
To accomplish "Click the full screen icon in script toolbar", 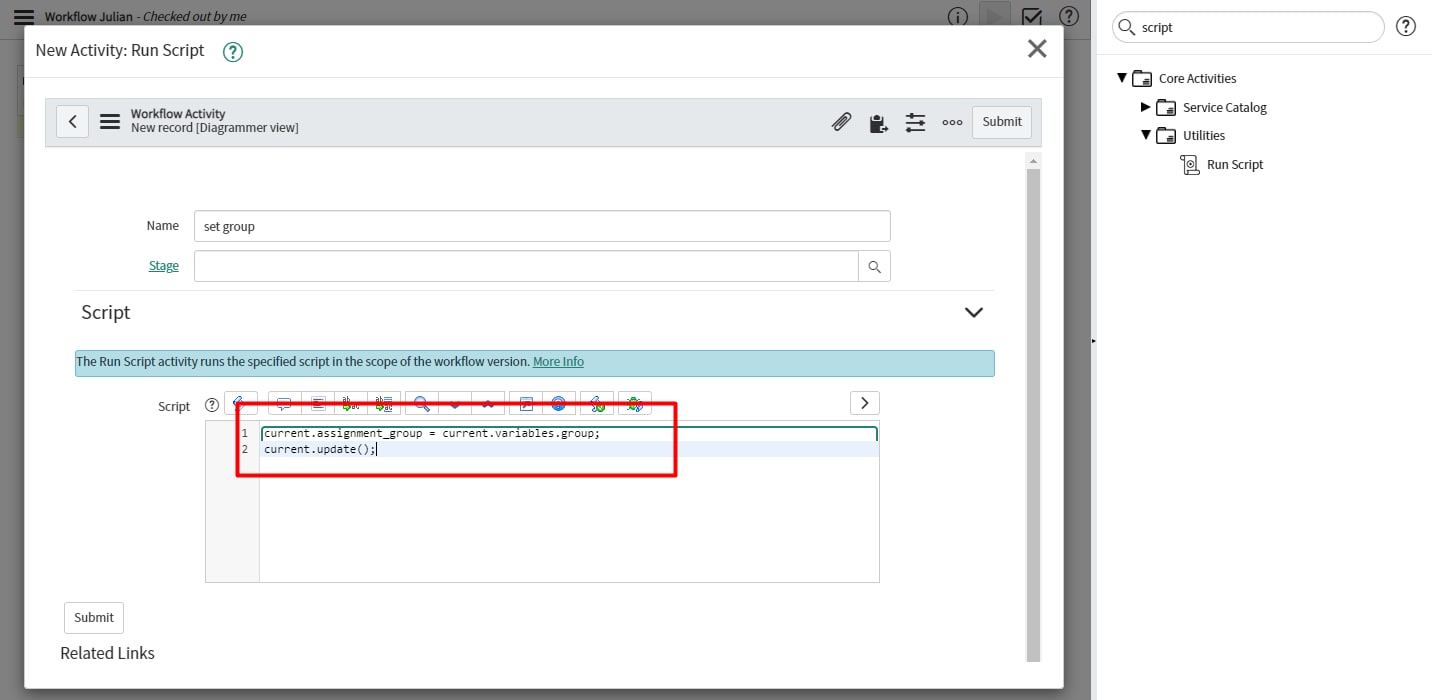I will tap(526, 404).
